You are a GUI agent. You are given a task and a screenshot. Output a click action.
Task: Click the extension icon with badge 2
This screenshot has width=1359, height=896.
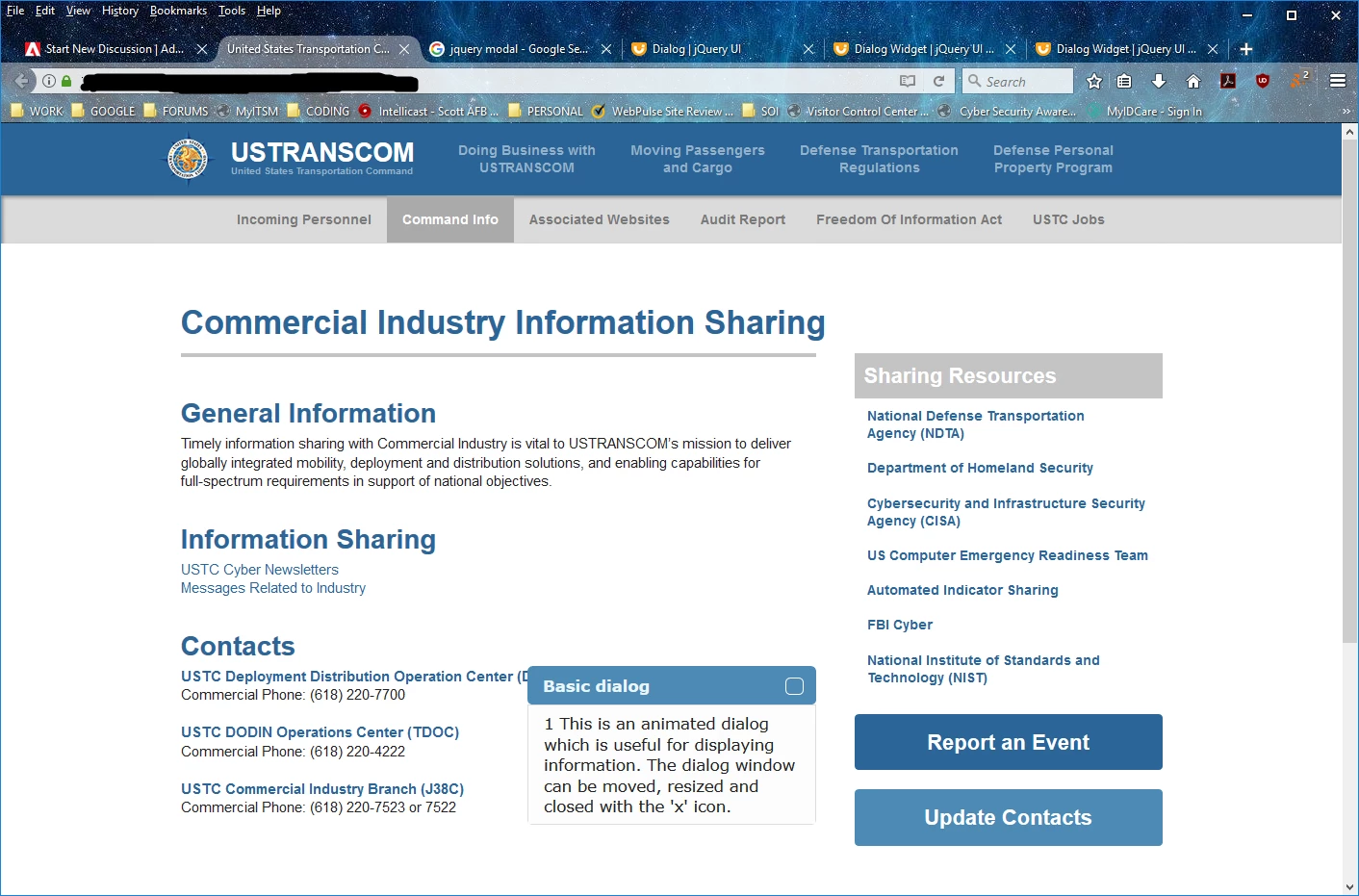1299,80
